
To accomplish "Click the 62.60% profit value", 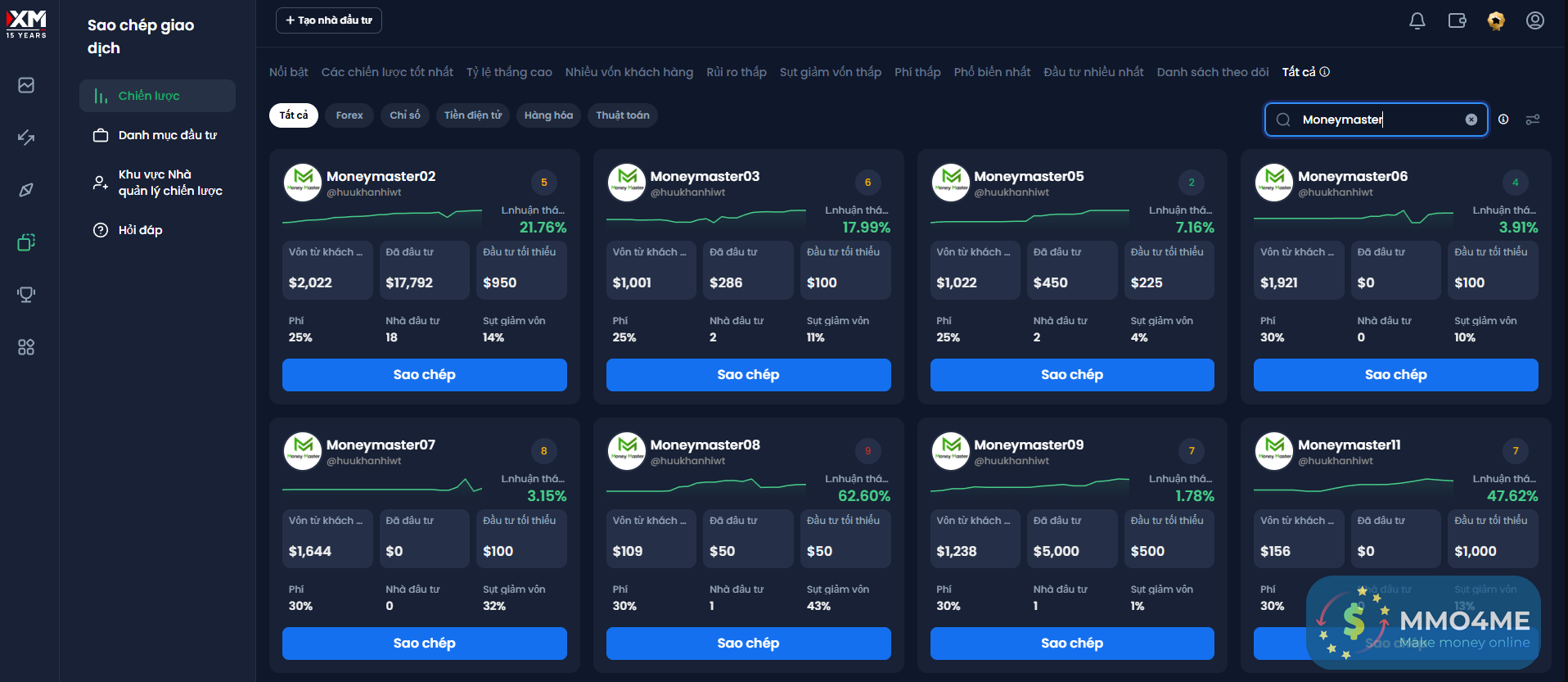I will (x=864, y=496).
